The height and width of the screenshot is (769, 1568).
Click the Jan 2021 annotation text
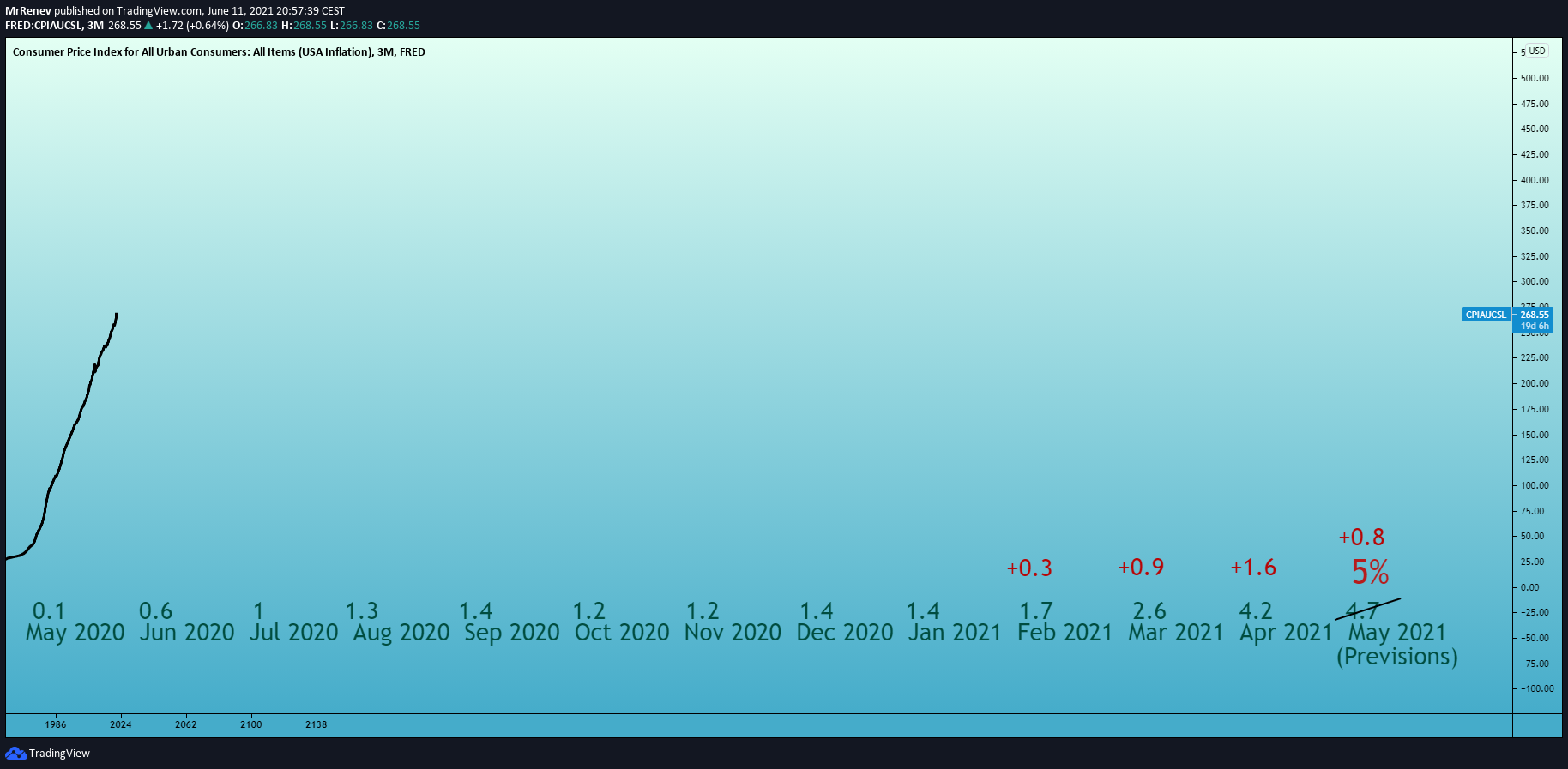tap(955, 633)
